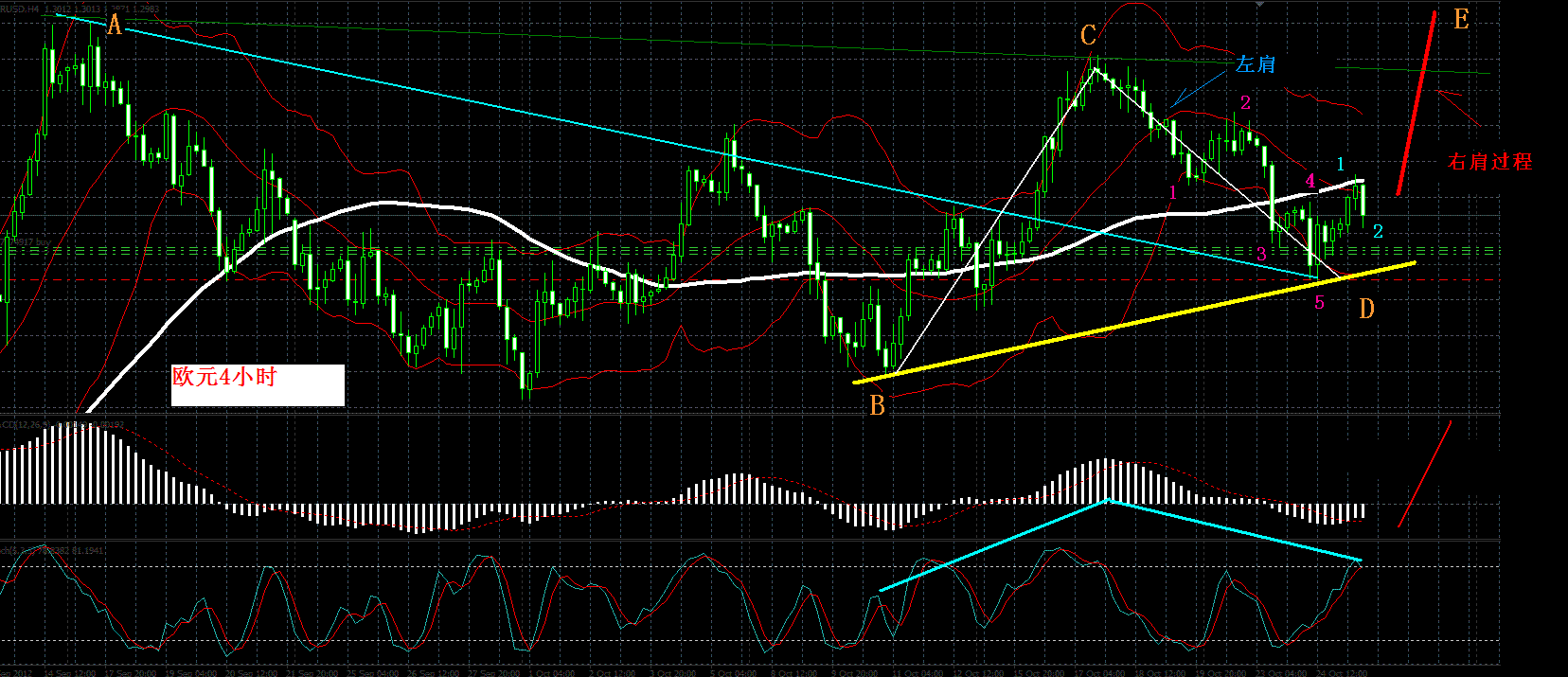Click the chart shift triangle marker at top

(1259, 4)
